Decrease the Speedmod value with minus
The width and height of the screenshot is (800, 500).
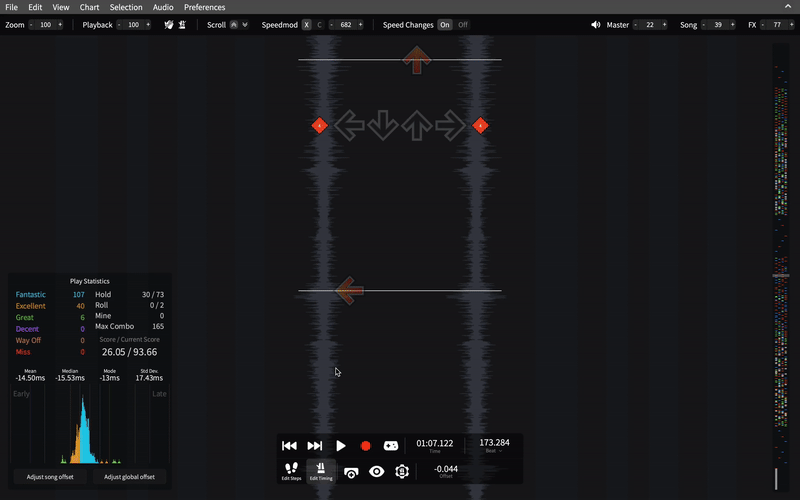click(x=331, y=24)
